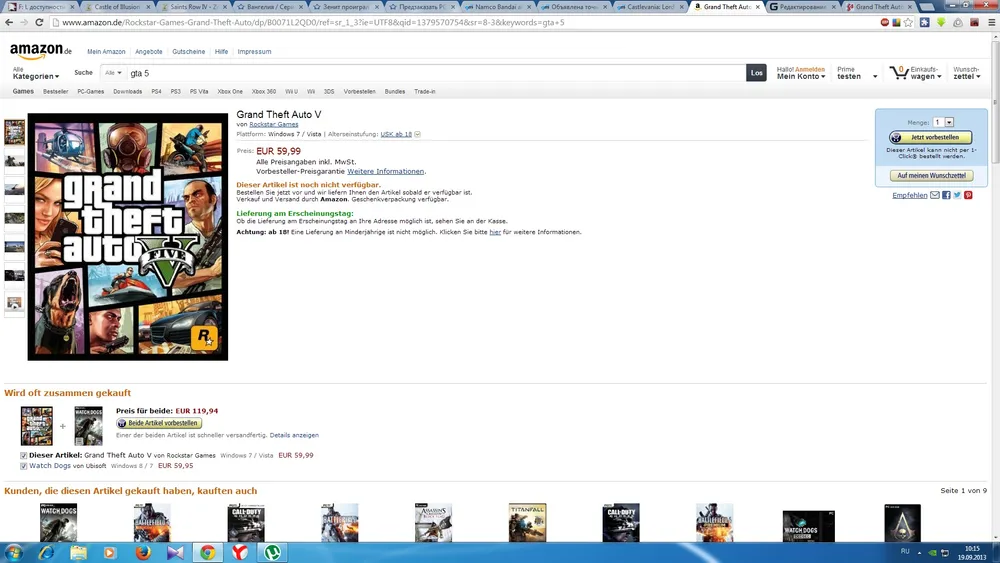The image size is (1000, 563).
Task: Submit search with the Los button
Action: coord(756,73)
